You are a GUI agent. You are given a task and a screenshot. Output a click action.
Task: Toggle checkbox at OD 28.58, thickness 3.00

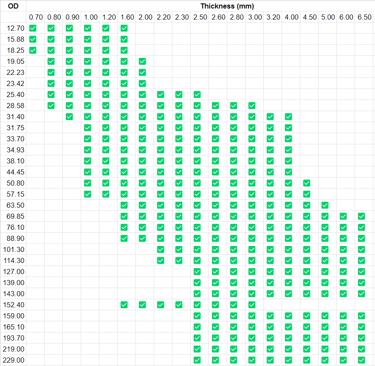[252, 106]
